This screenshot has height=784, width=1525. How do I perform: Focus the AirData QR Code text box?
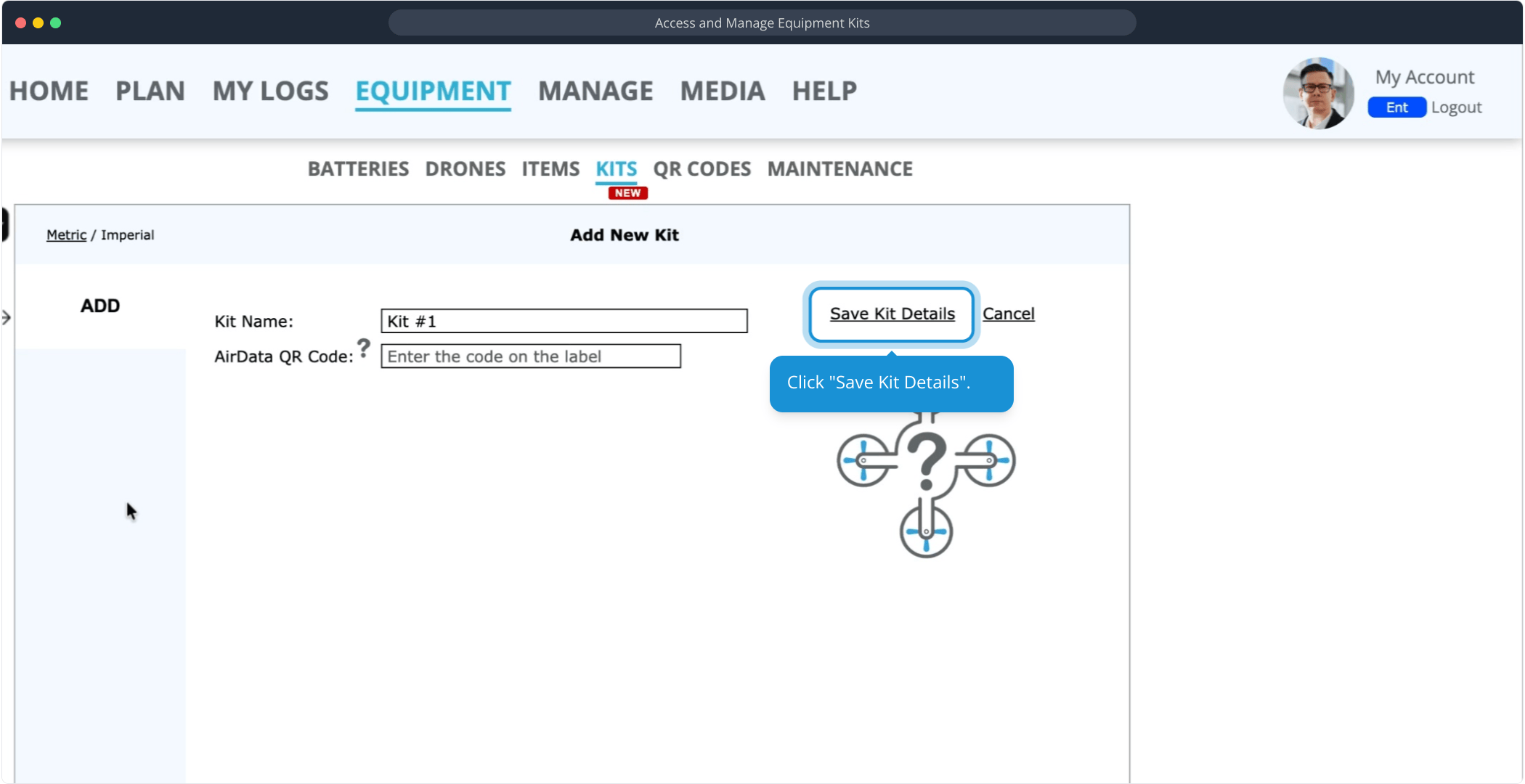pyautogui.click(x=530, y=356)
